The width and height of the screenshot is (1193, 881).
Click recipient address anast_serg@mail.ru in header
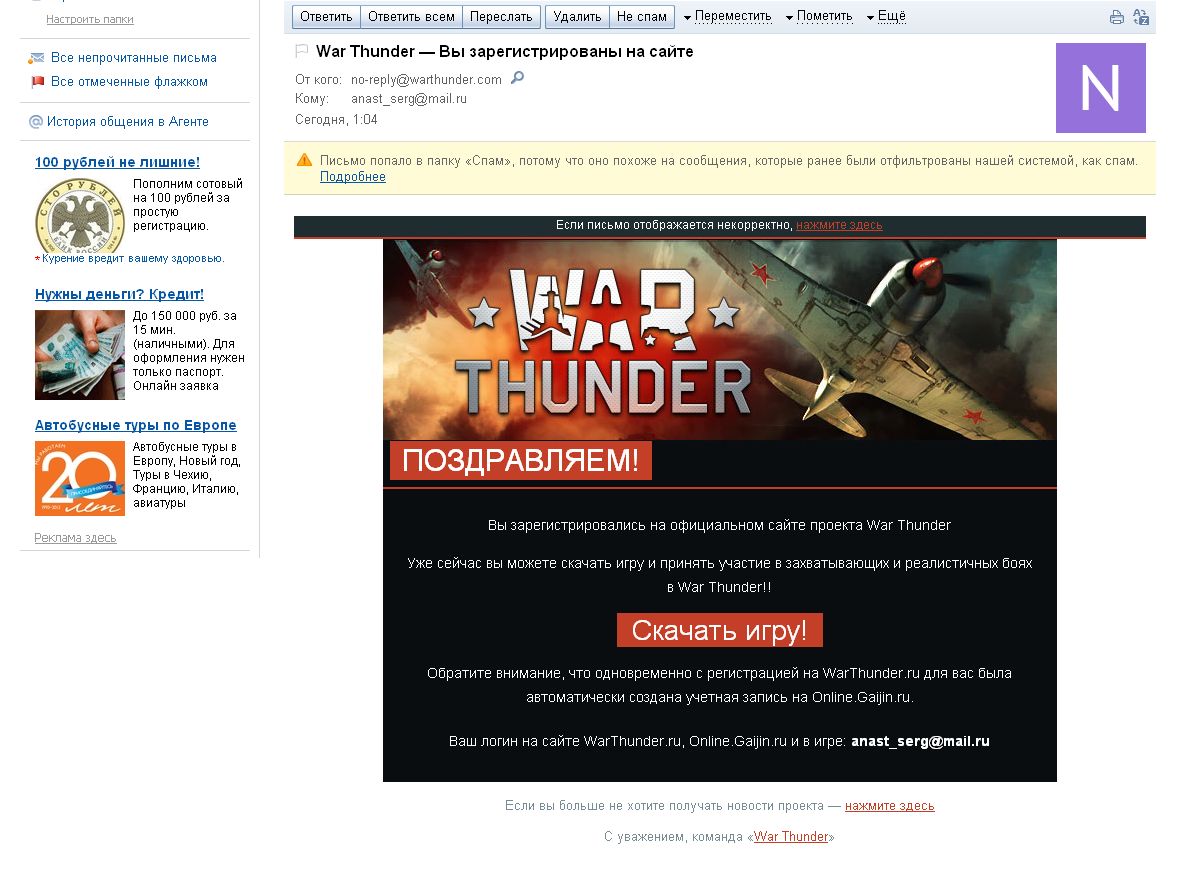(409, 99)
